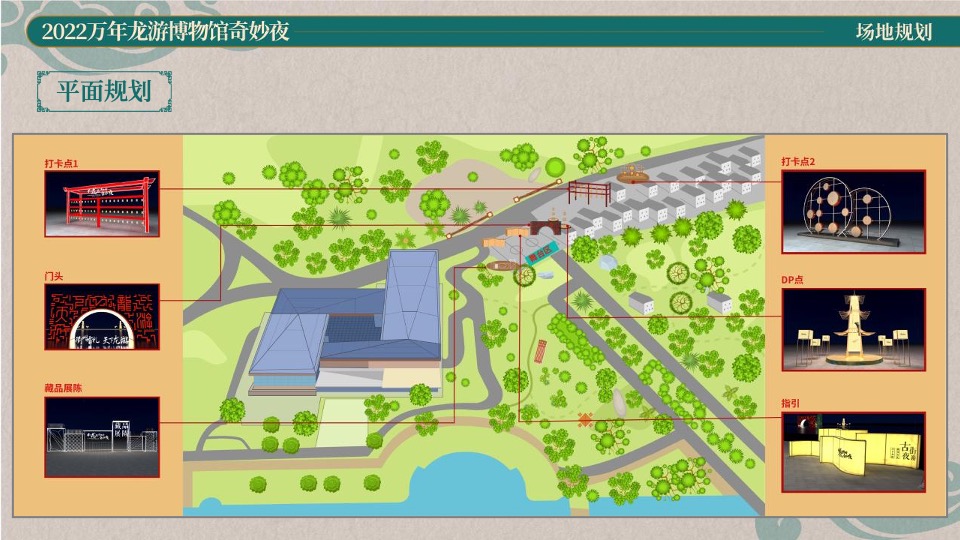Open the 门头 entrance arch thumbnail
This screenshot has width=960, height=540.
tap(102, 317)
